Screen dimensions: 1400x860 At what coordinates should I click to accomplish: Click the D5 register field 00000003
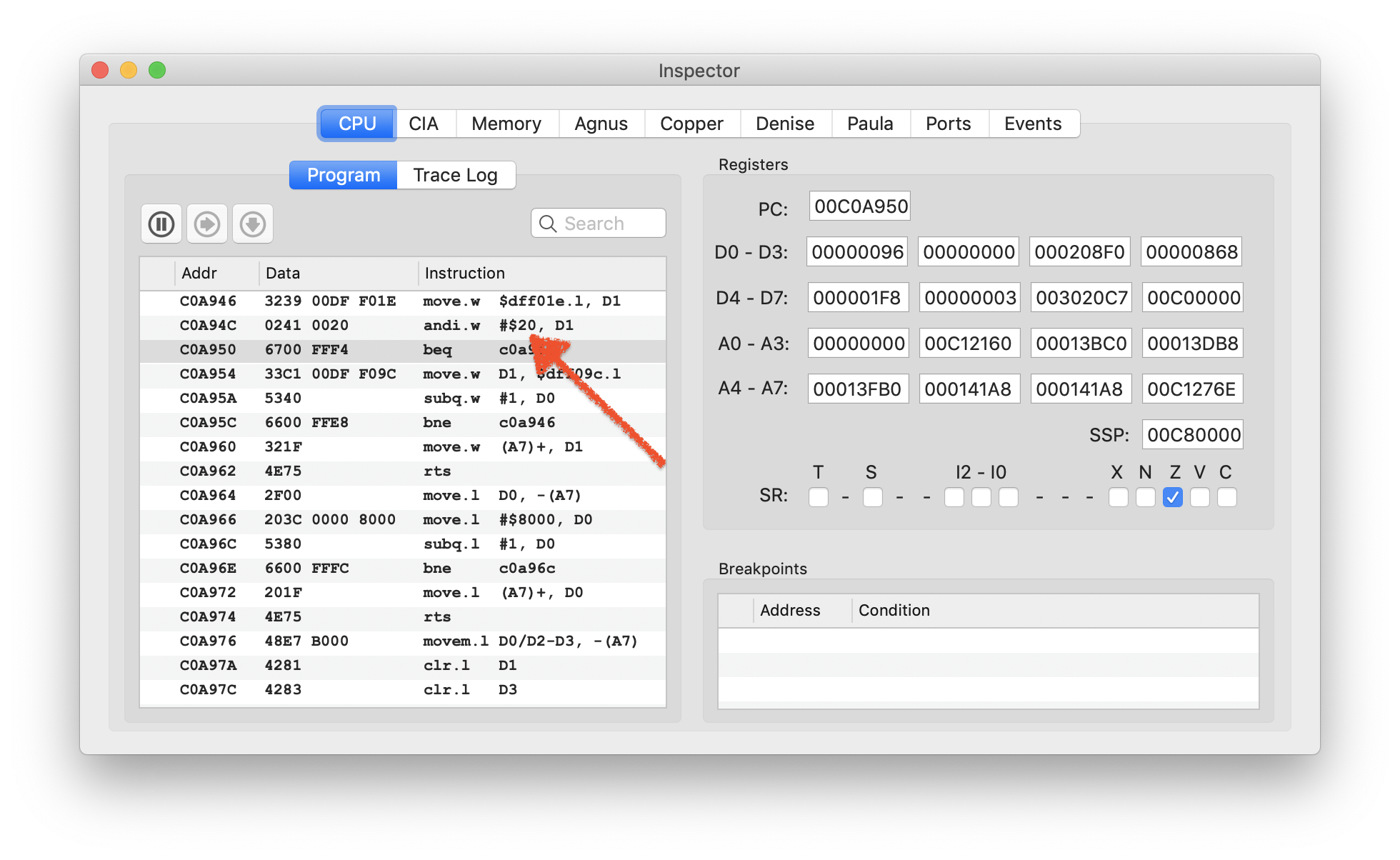[969, 297]
